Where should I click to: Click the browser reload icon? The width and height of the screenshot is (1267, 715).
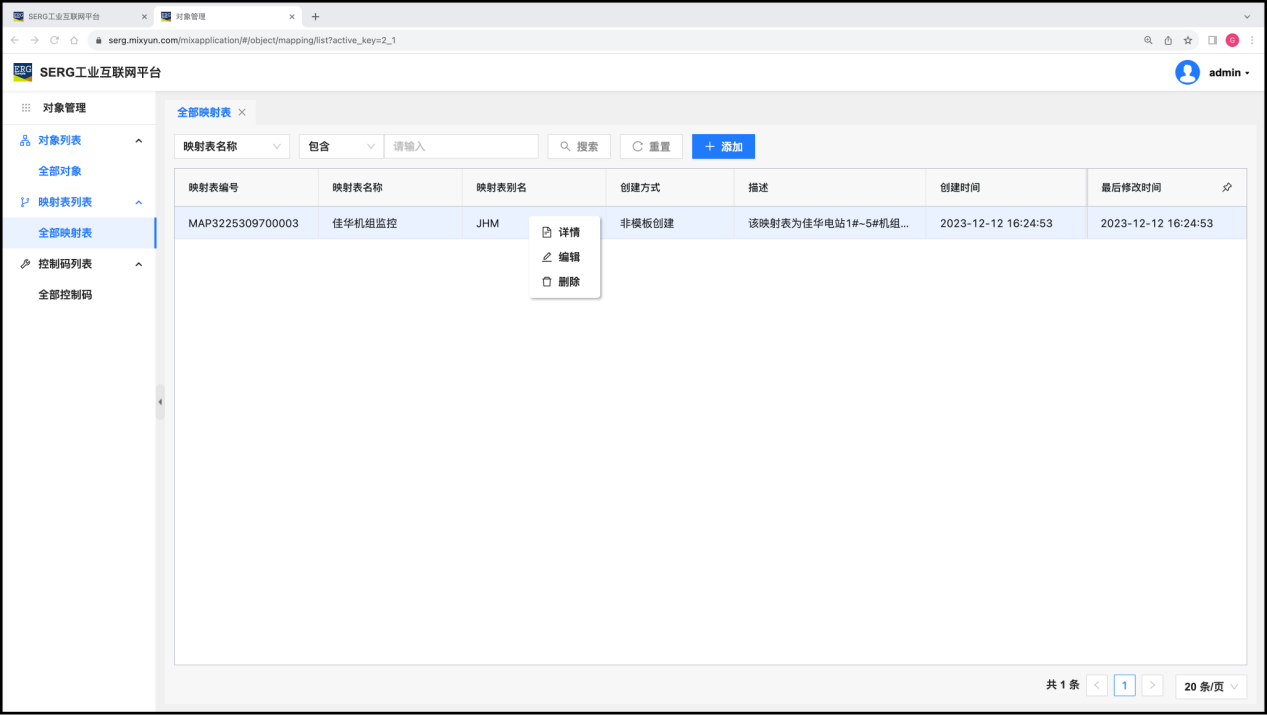click(x=54, y=40)
